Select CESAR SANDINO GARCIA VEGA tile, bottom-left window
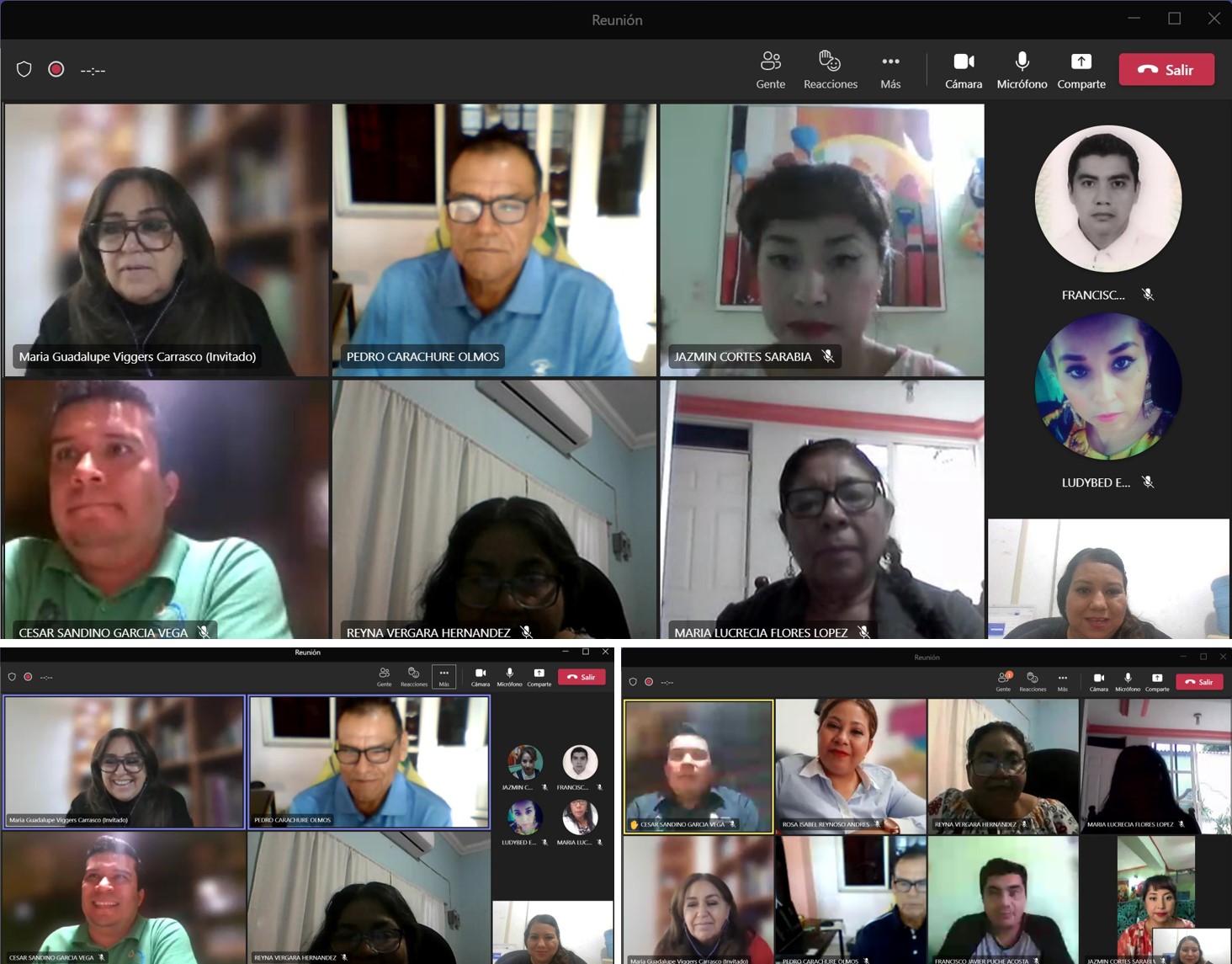 coord(123,897)
